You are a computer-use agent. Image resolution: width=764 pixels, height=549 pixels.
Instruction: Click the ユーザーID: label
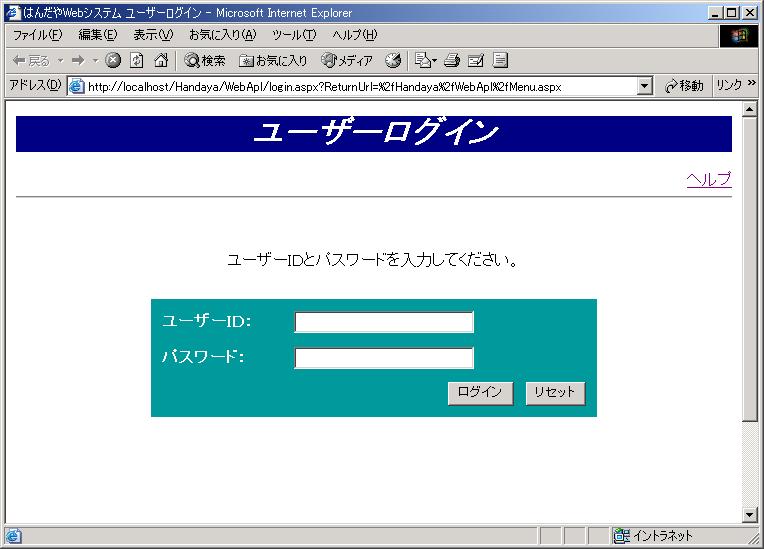206,321
